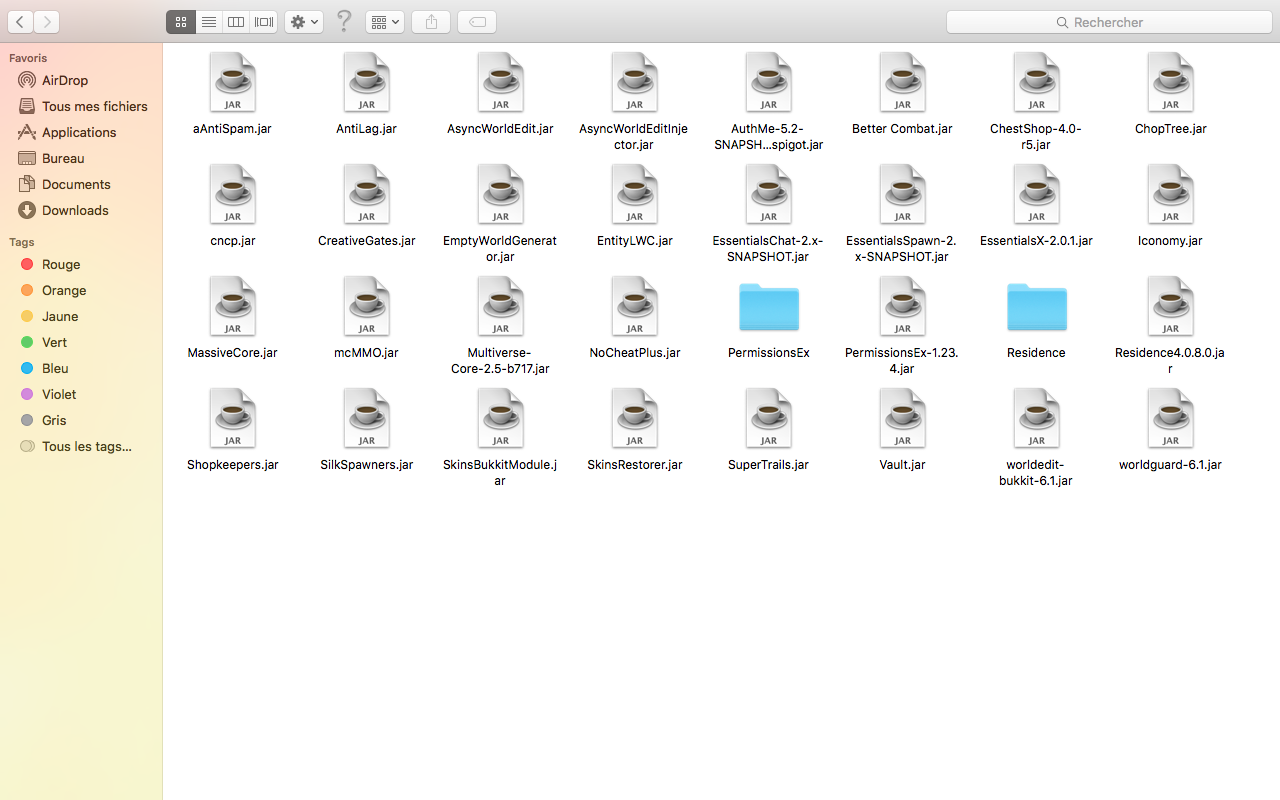Click the Share toolbar button
The image size is (1280, 800).
click(431, 22)
